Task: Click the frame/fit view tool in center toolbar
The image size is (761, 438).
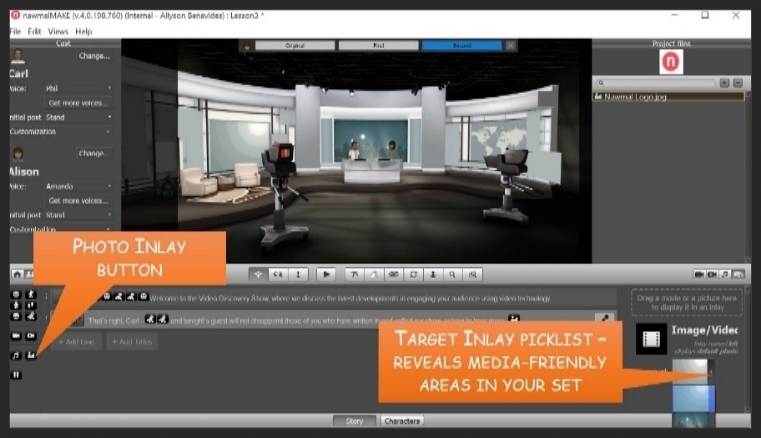Action: coord(414,274)
